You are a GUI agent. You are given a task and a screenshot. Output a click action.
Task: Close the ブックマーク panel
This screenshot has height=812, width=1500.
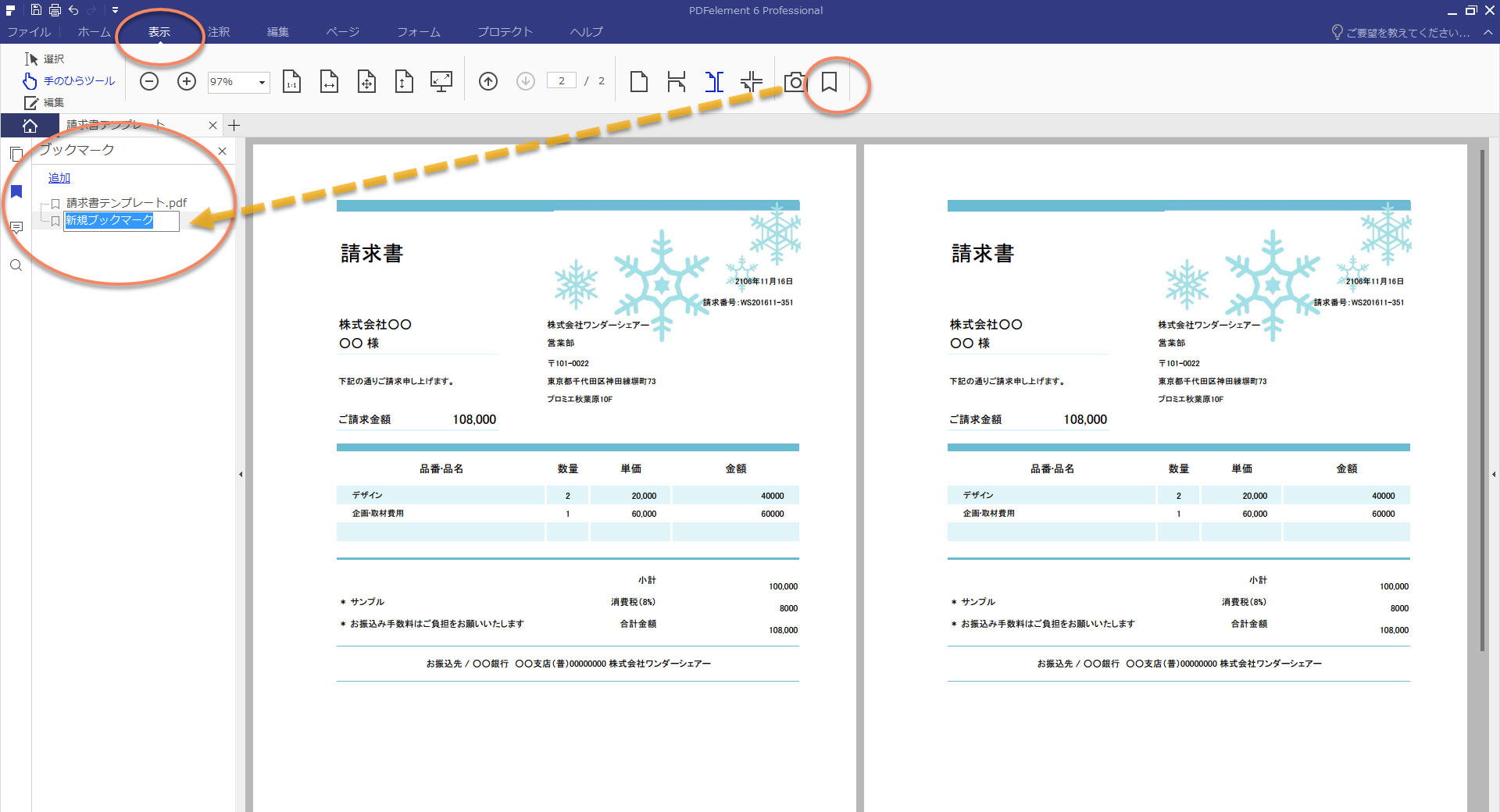223,151
